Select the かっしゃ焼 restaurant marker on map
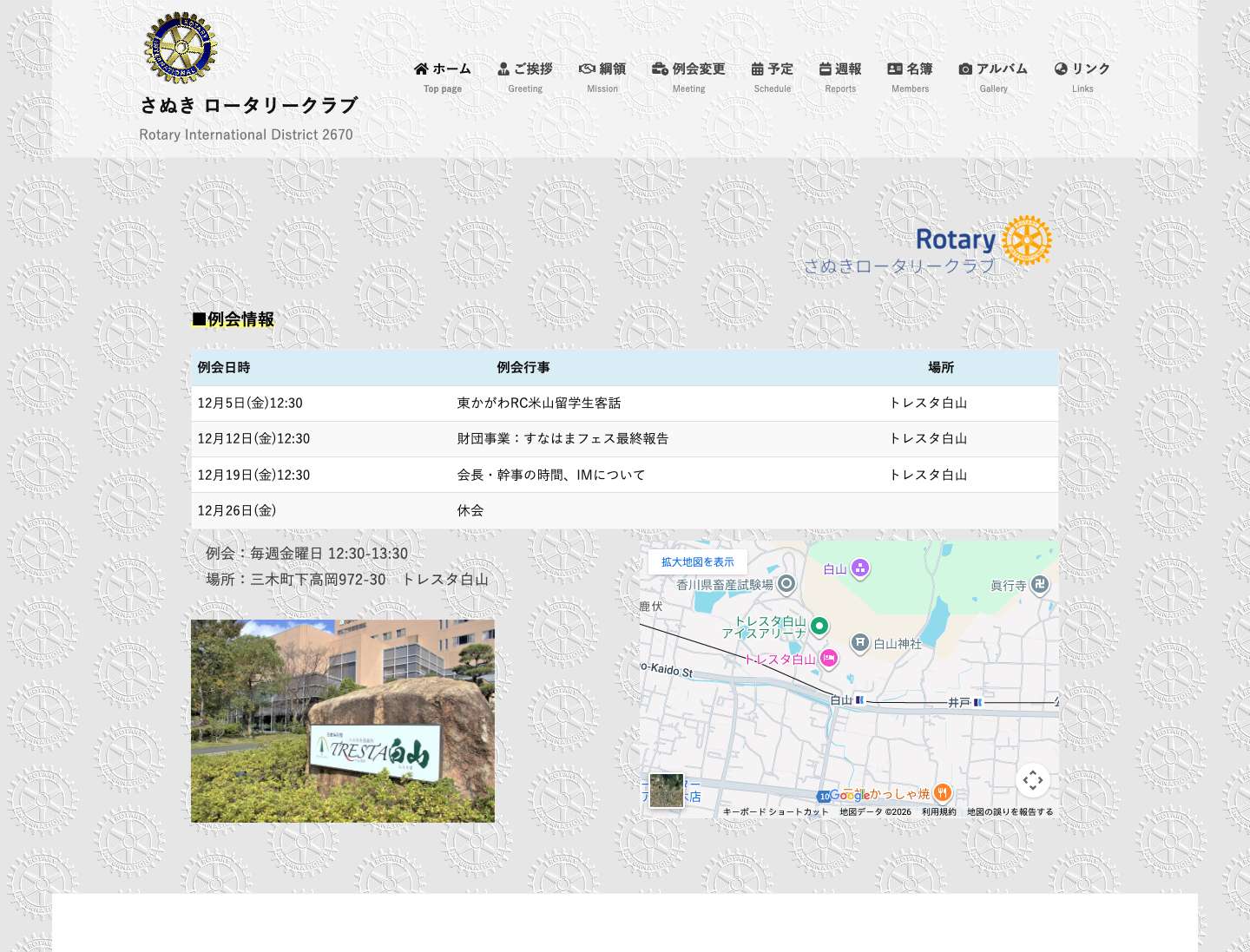The width and height of the screenshot is (1250, 952). point(944,792)
